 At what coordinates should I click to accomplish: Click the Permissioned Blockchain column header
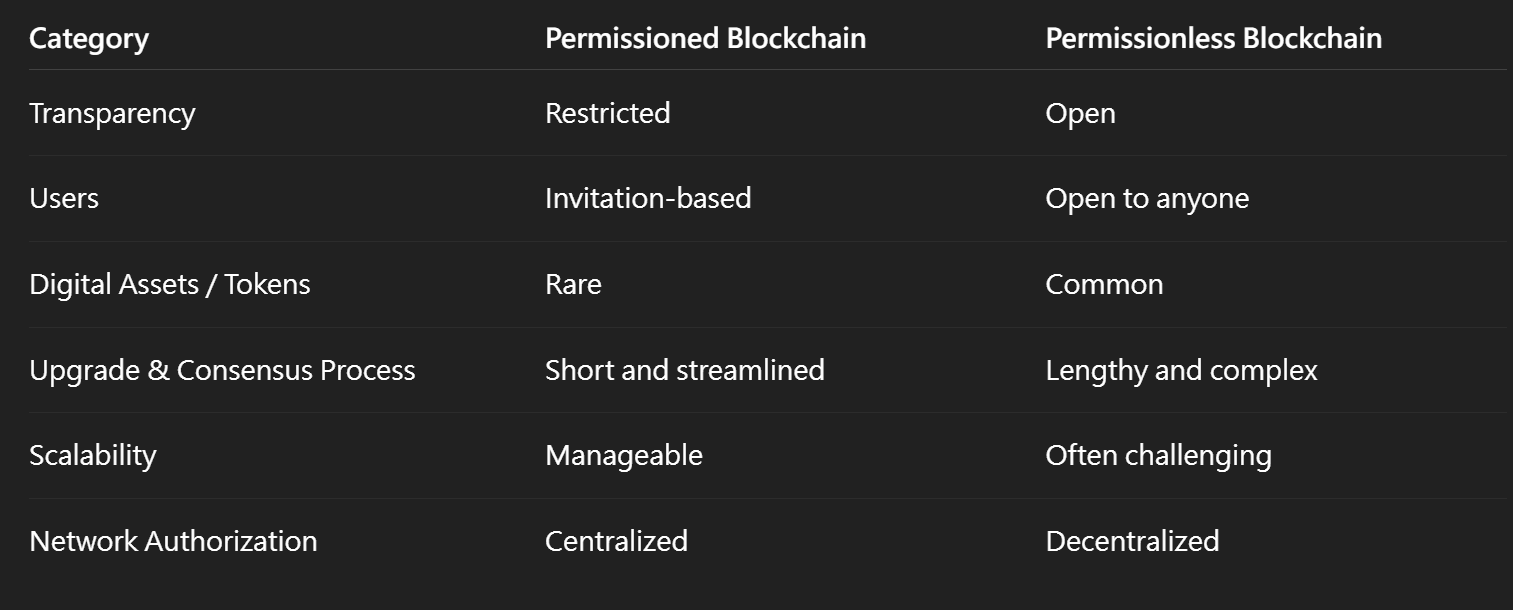point(705,39)
